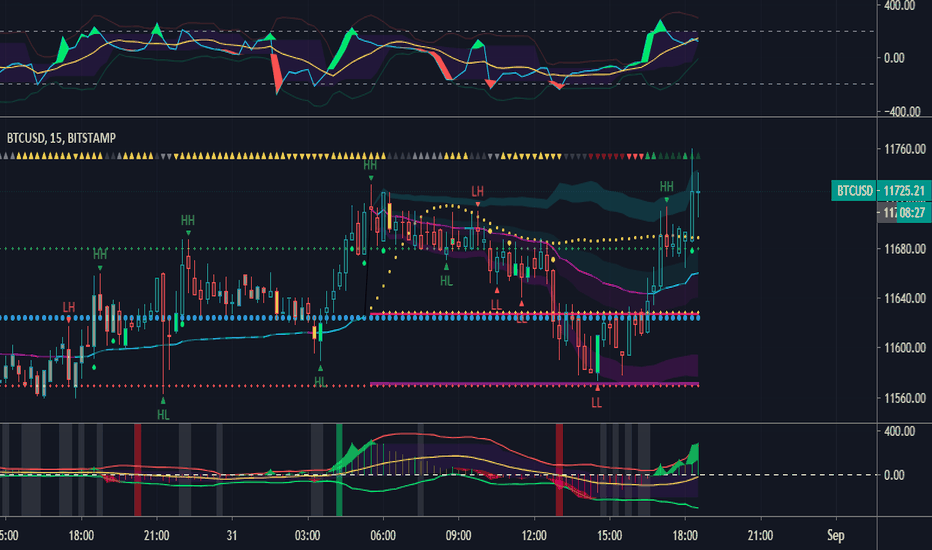
Task: Click the -400.00 oscillator scale label
Action: (902, 111)
